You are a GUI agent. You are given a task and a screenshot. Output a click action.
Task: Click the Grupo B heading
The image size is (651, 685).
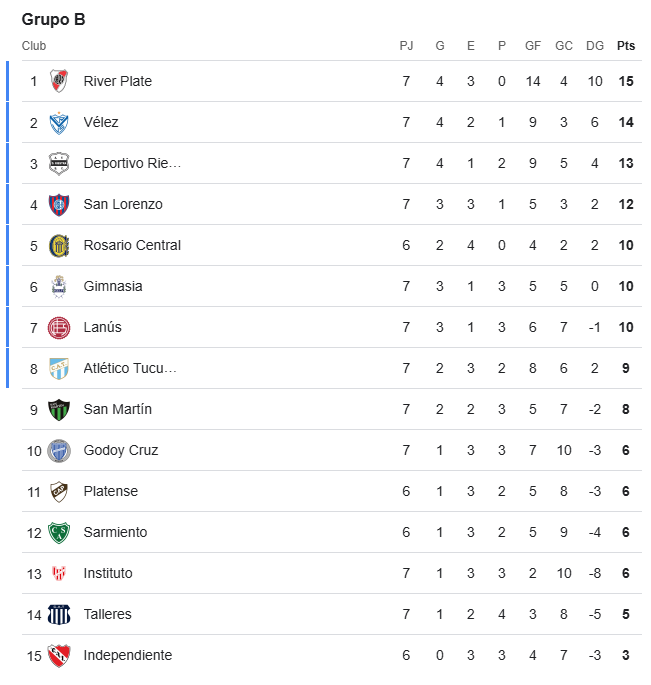point(54,20)
